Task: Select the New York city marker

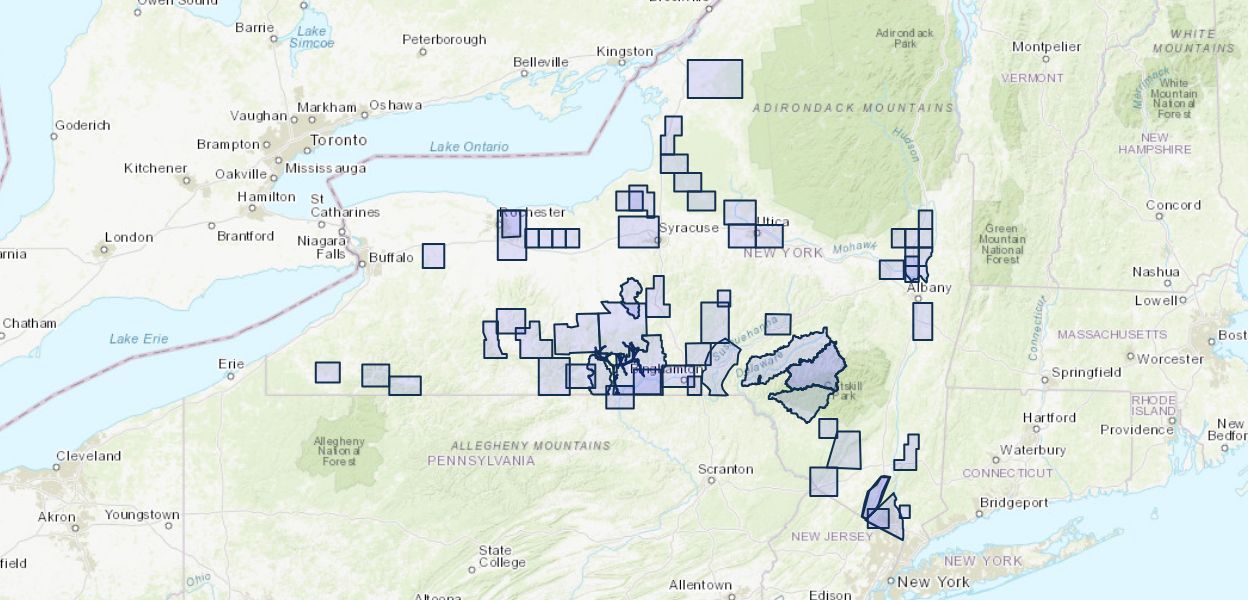Action: 890,580
